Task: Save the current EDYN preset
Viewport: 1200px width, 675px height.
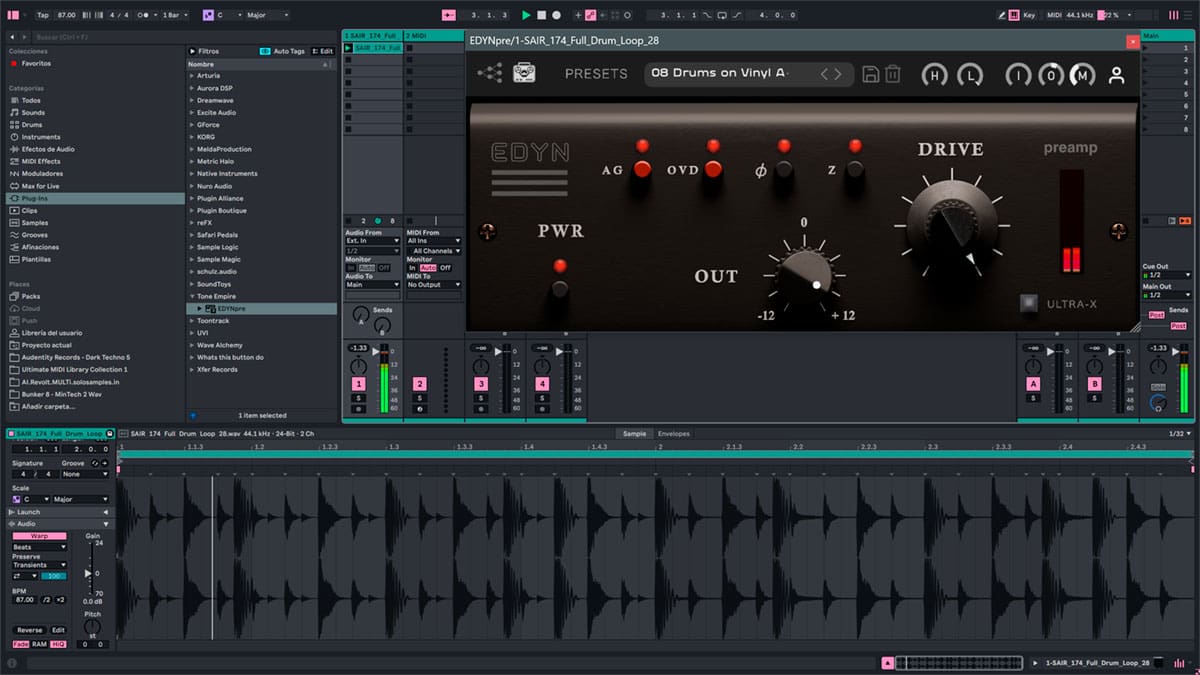Action: click(870, 74)
